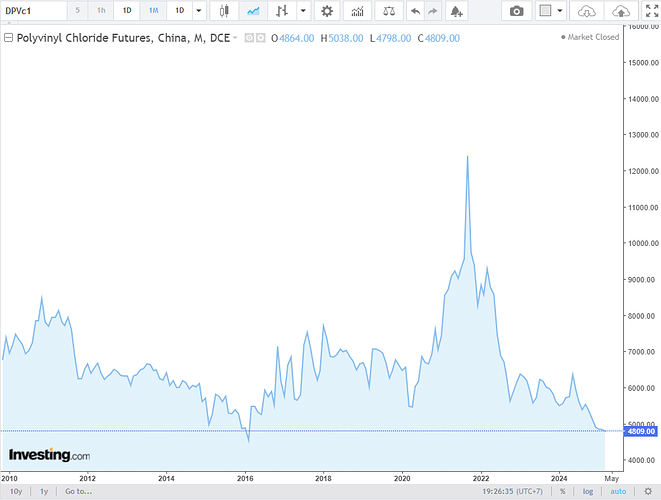Click the 10y date range button
This screenshot has height=500, width=661.
[x=15, y=491]
